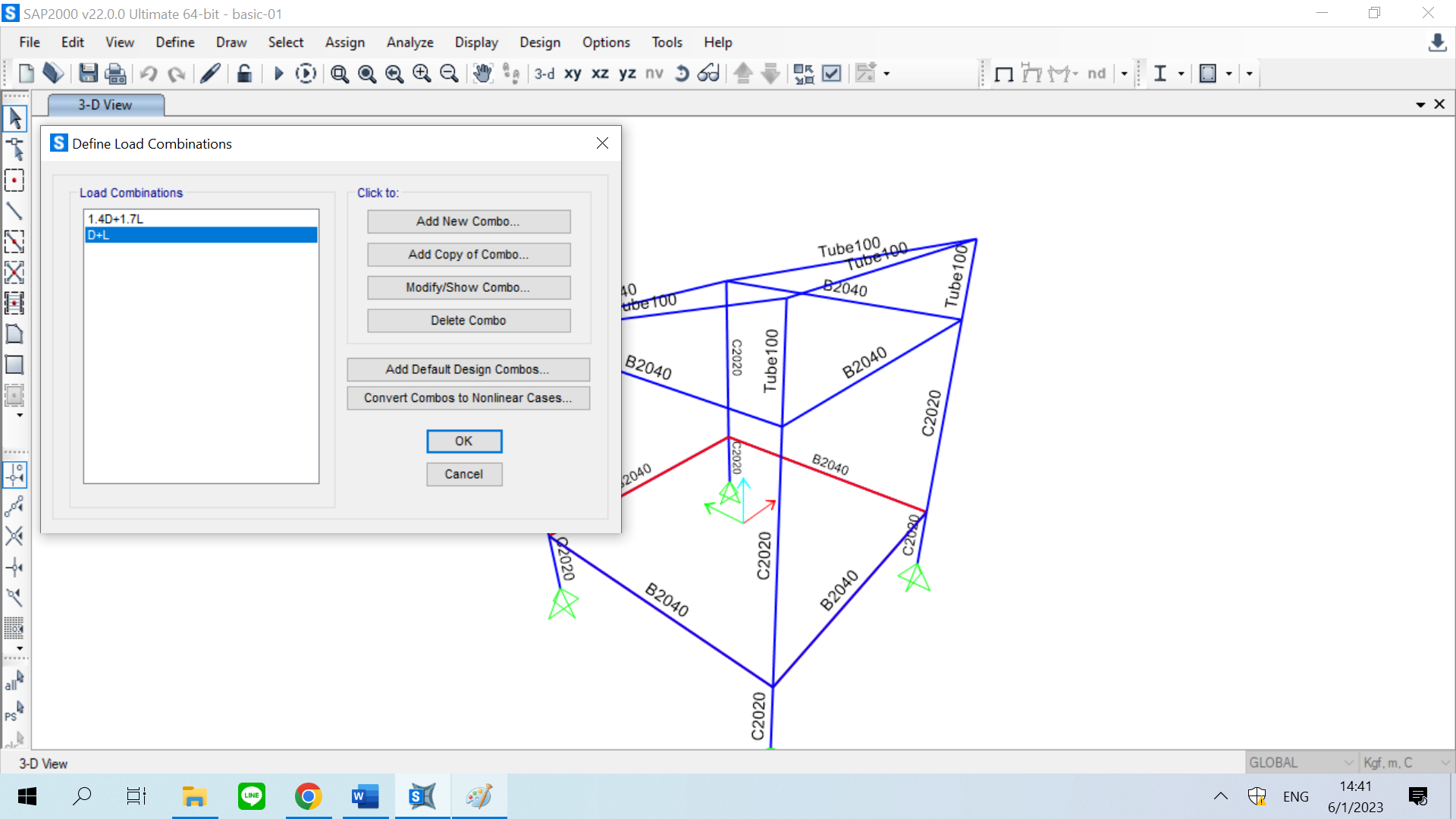Select the Pan hand tool

tap(482, 74)
